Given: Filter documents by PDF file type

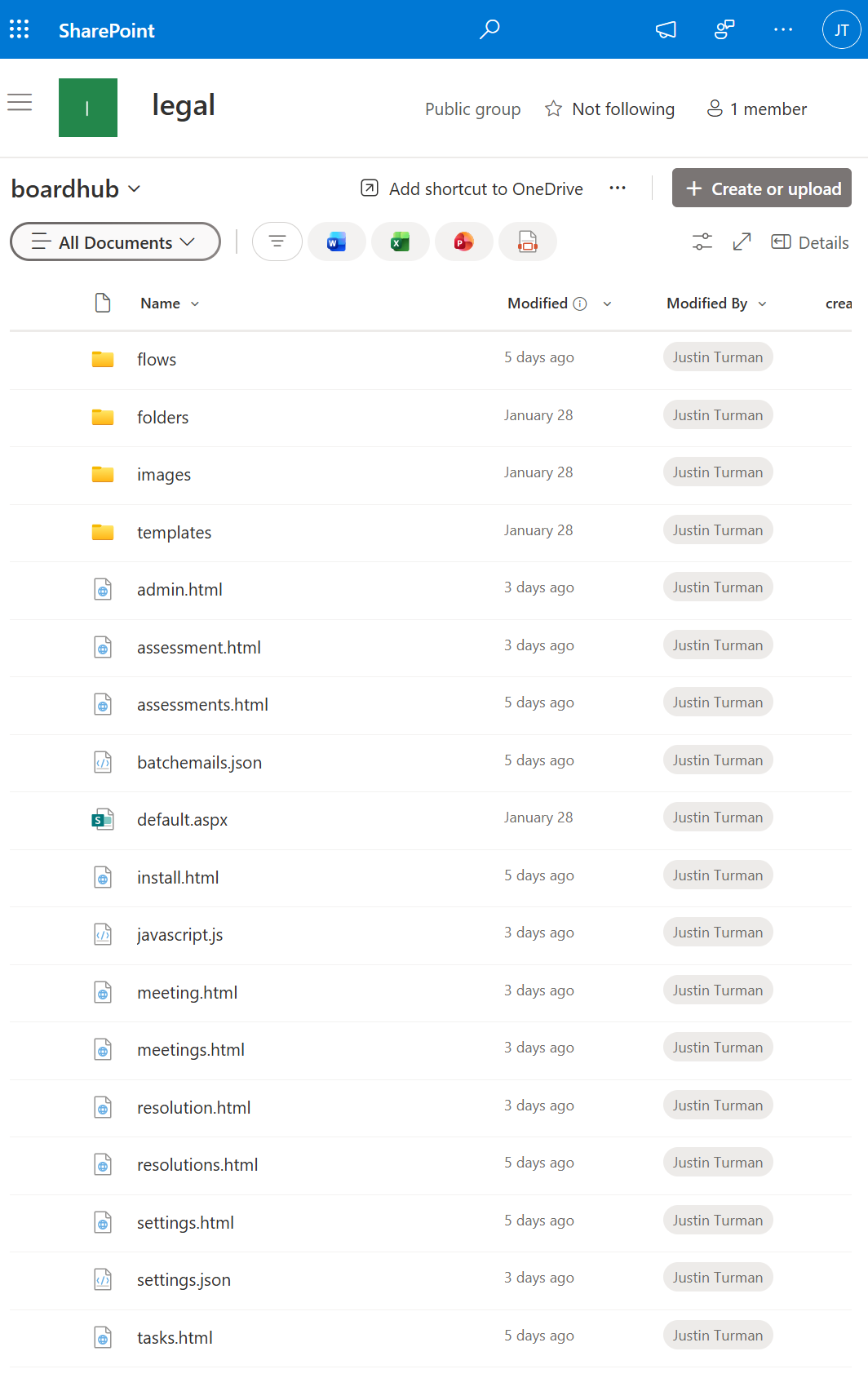Looking at the screenshot, I should [x=528, y=242].
